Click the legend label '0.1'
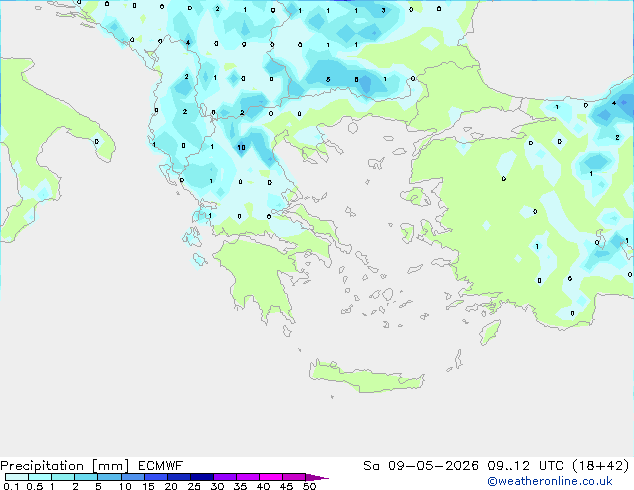This screenshot has width=634, height=490. 11,486
